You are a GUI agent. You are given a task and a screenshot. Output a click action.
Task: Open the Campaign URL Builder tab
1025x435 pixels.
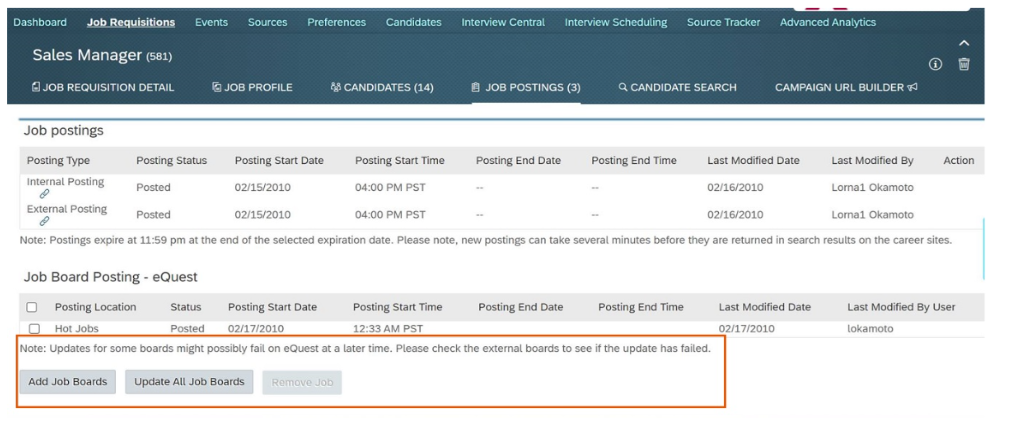tap(847, 87)
